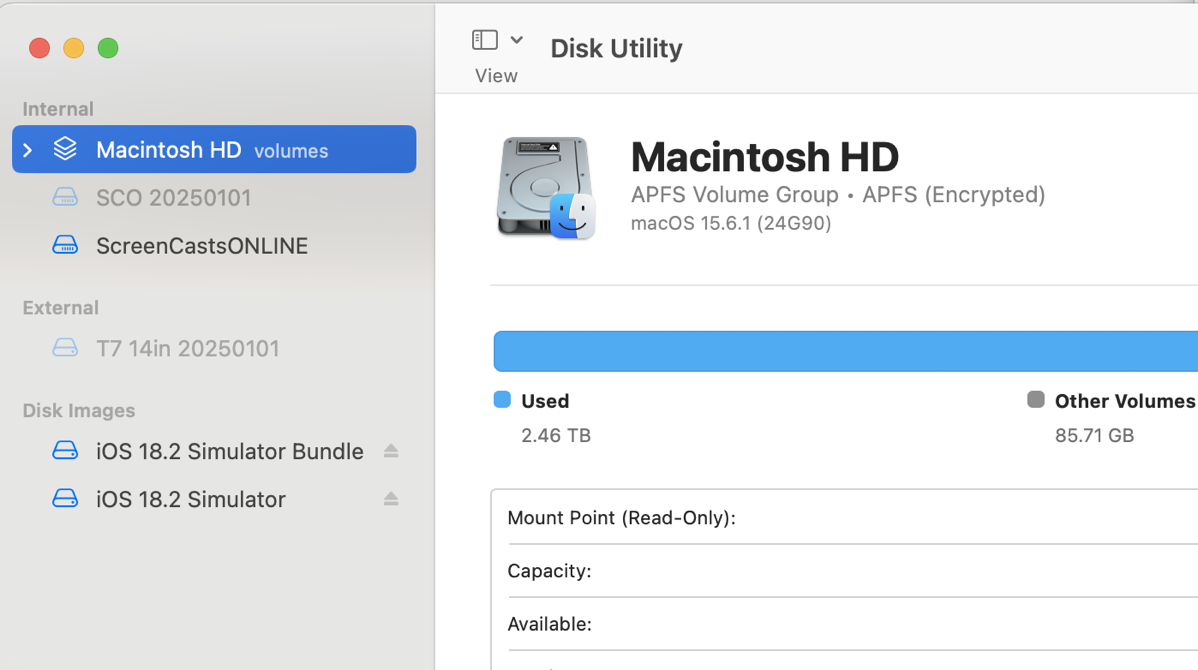Image resolution: width=1198 pixels, height=670 pixels.
Task: Click the SCO 20250101 disk icon
Action: click(x=65, y=197)
